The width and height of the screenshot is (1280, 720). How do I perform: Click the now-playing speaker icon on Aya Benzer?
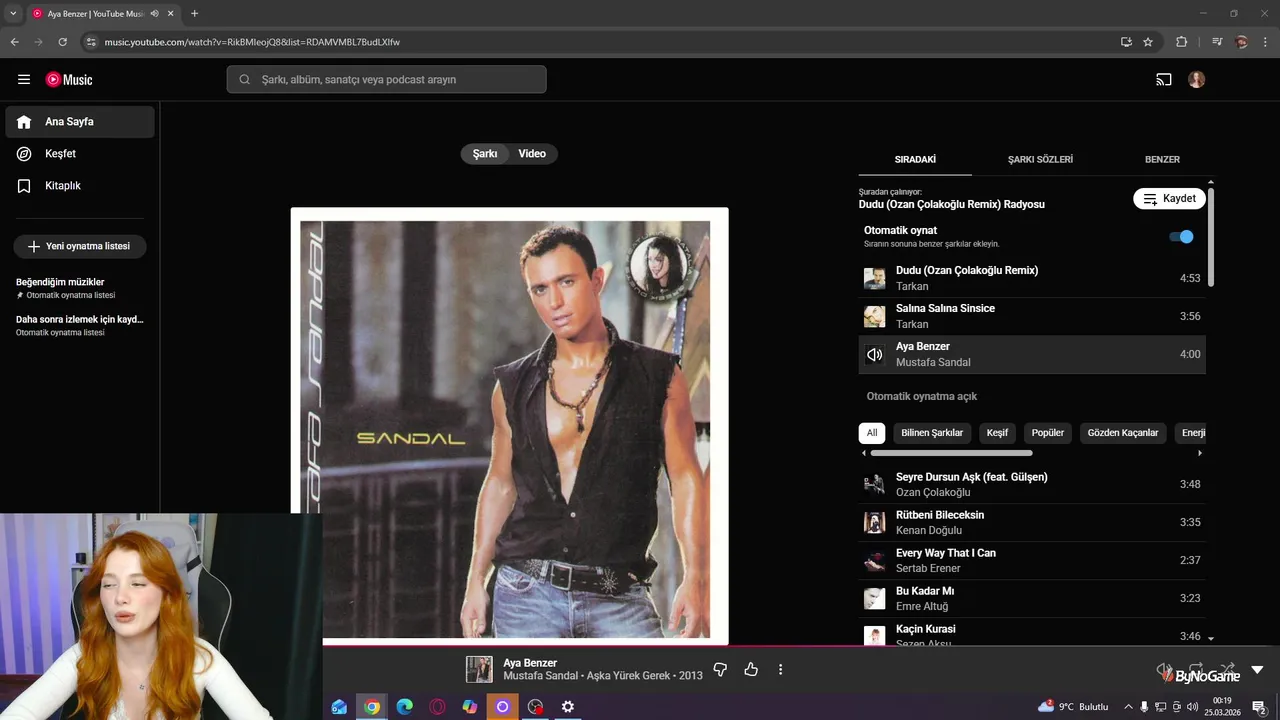tap(875, 354)
